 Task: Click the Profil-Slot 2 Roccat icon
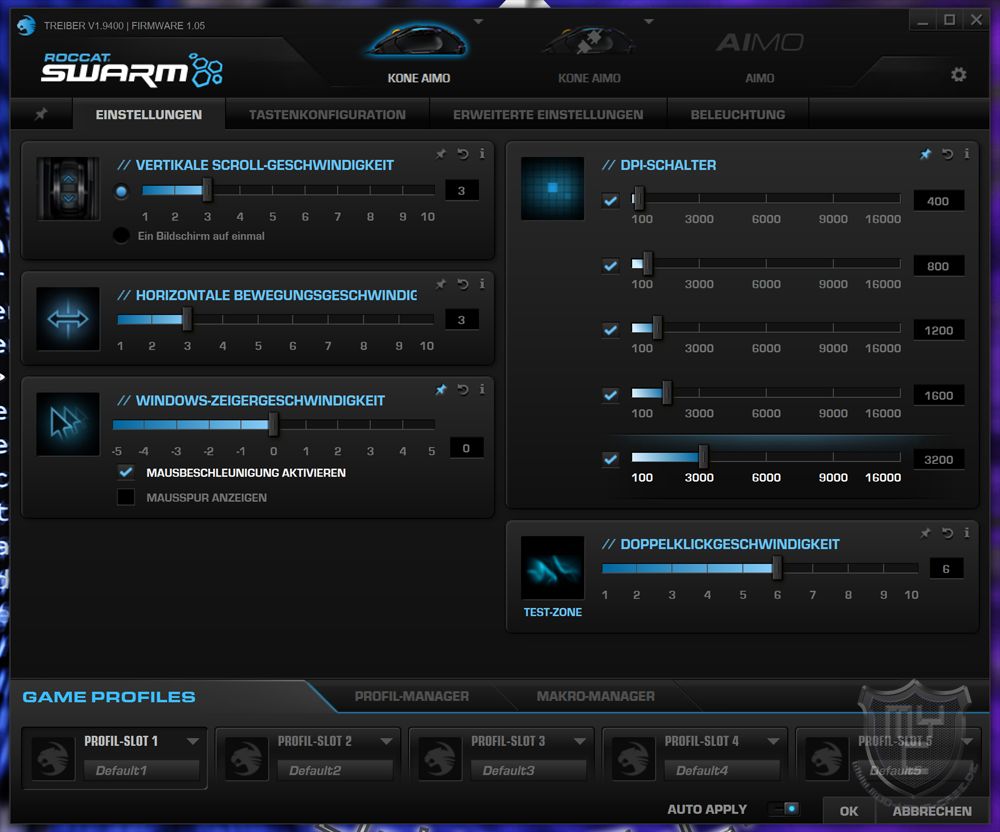coord(247,759)
